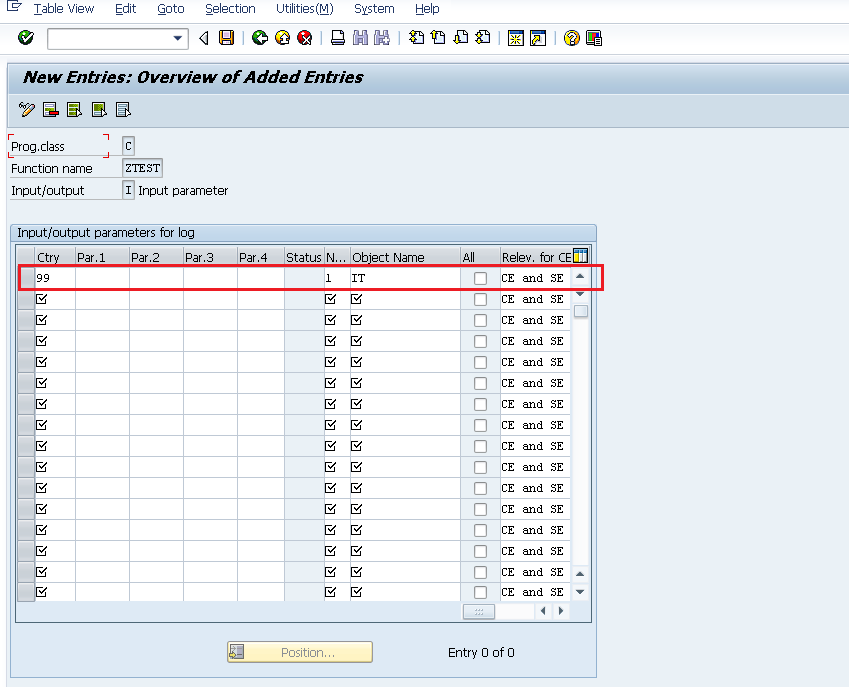The image size is (849, 687).
Task: Tick the All checkbox in the third table row
Action: coord(480,320)
